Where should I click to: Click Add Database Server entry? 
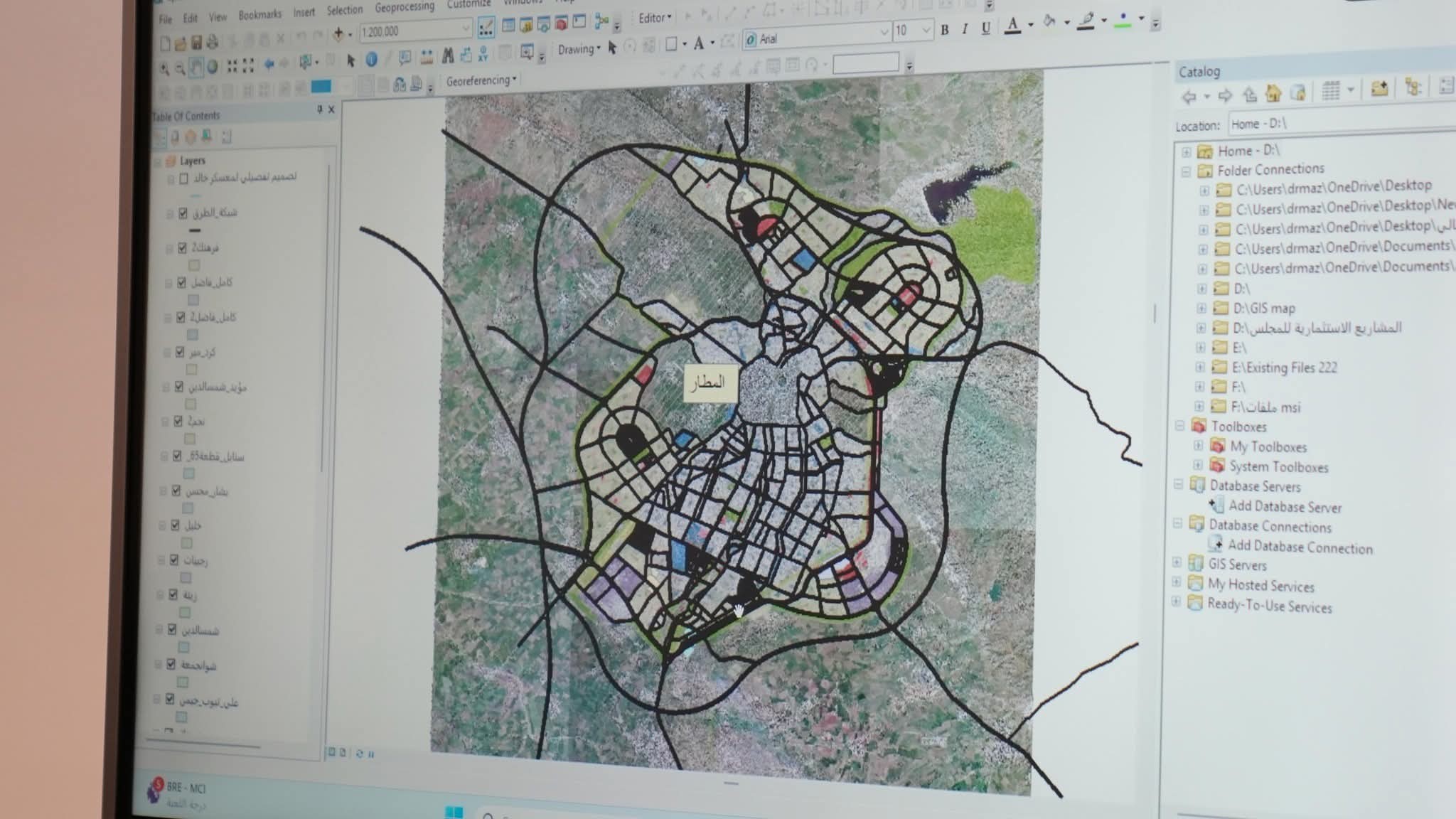[x=1284, y=507]
